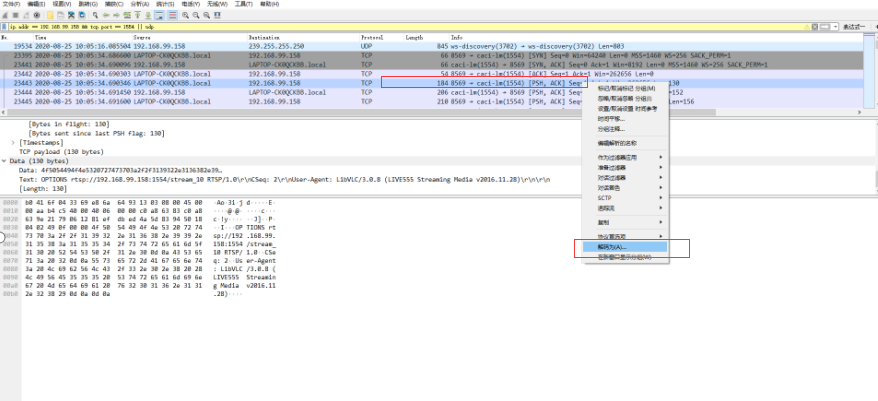The image size is (878, 401).
Task: Toggle packet colorize rules icon
Action: 172,15
